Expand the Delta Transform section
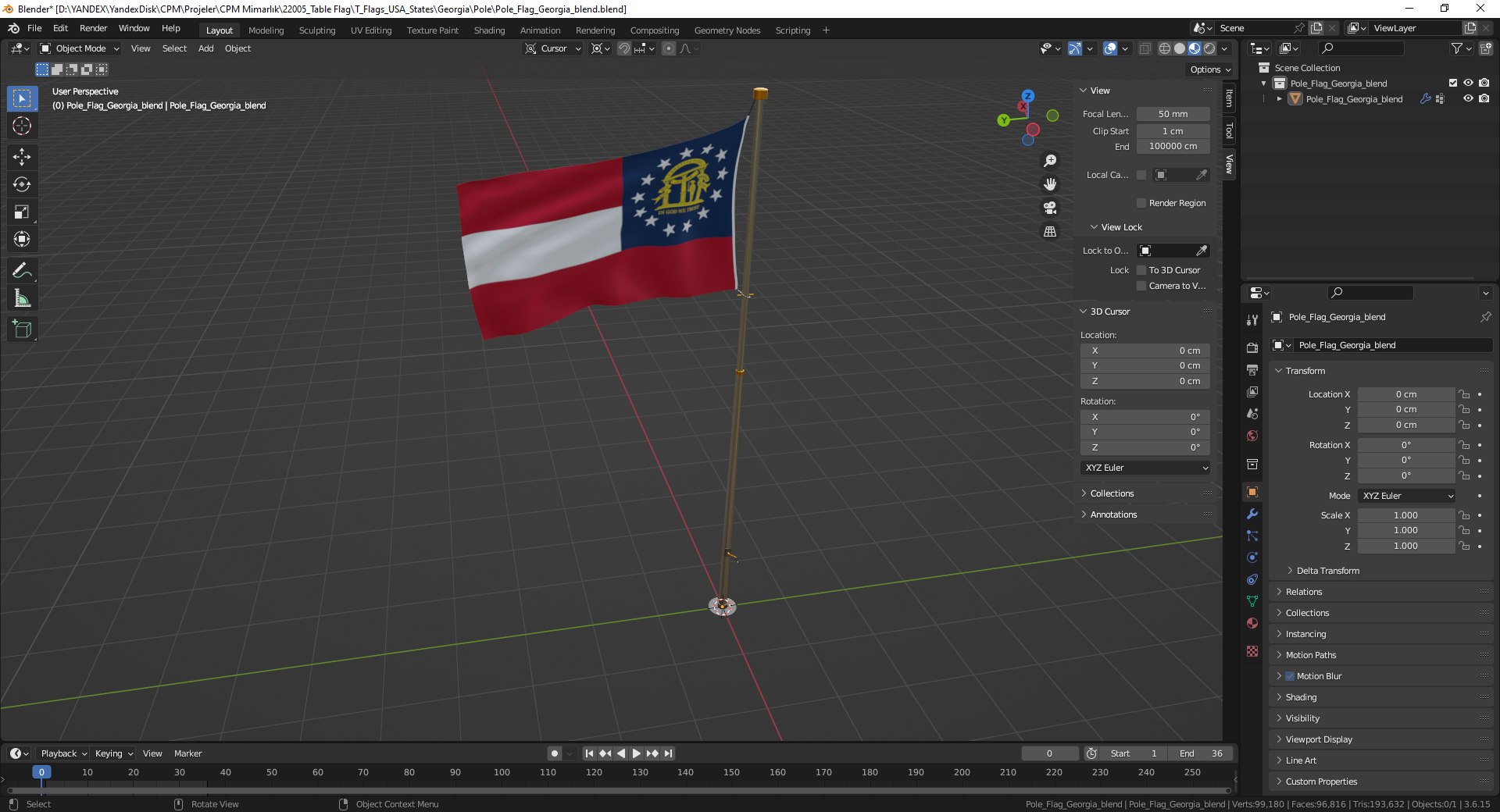The width and height of the screenshot is (1500, 812). [x=1327, y=571]
